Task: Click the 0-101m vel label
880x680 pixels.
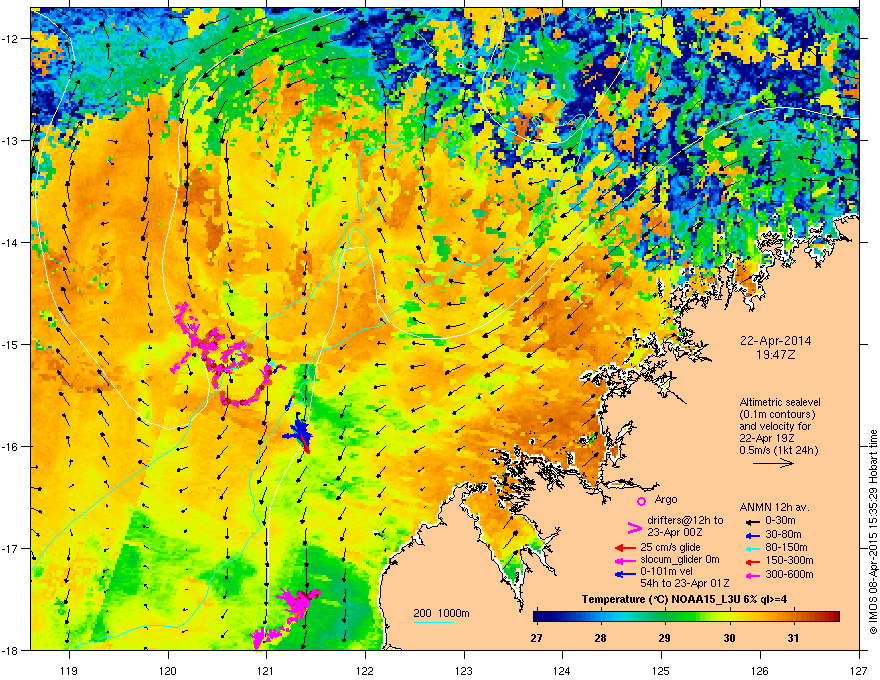Action: click(667, 572)
